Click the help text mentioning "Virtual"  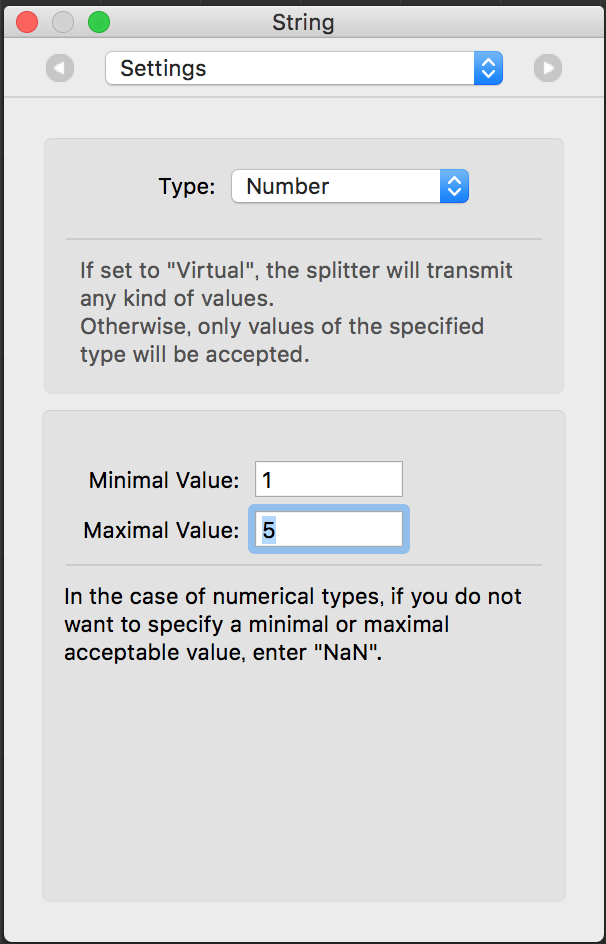point(296,284)
